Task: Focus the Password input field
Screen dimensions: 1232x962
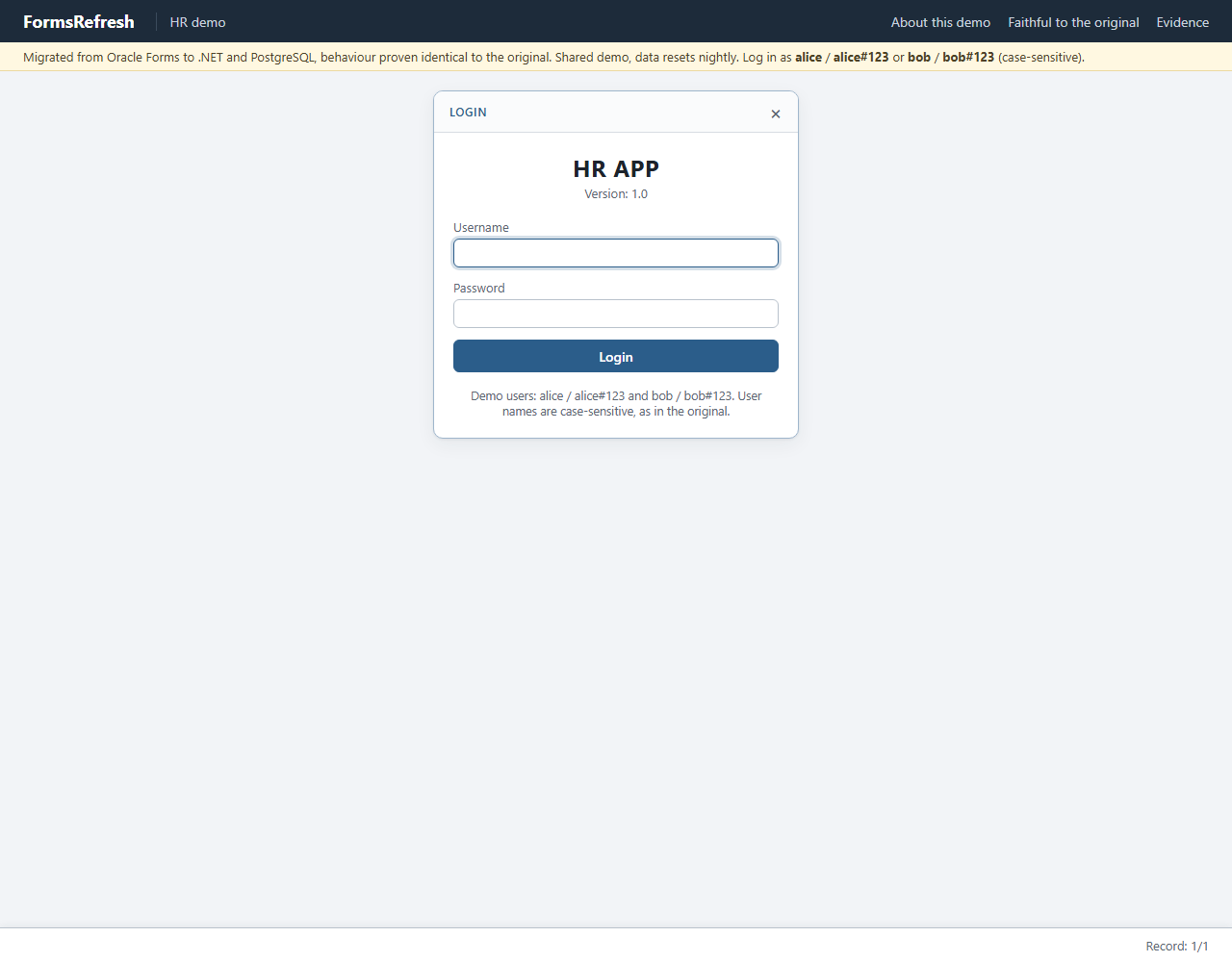Action: pos(616,314)
